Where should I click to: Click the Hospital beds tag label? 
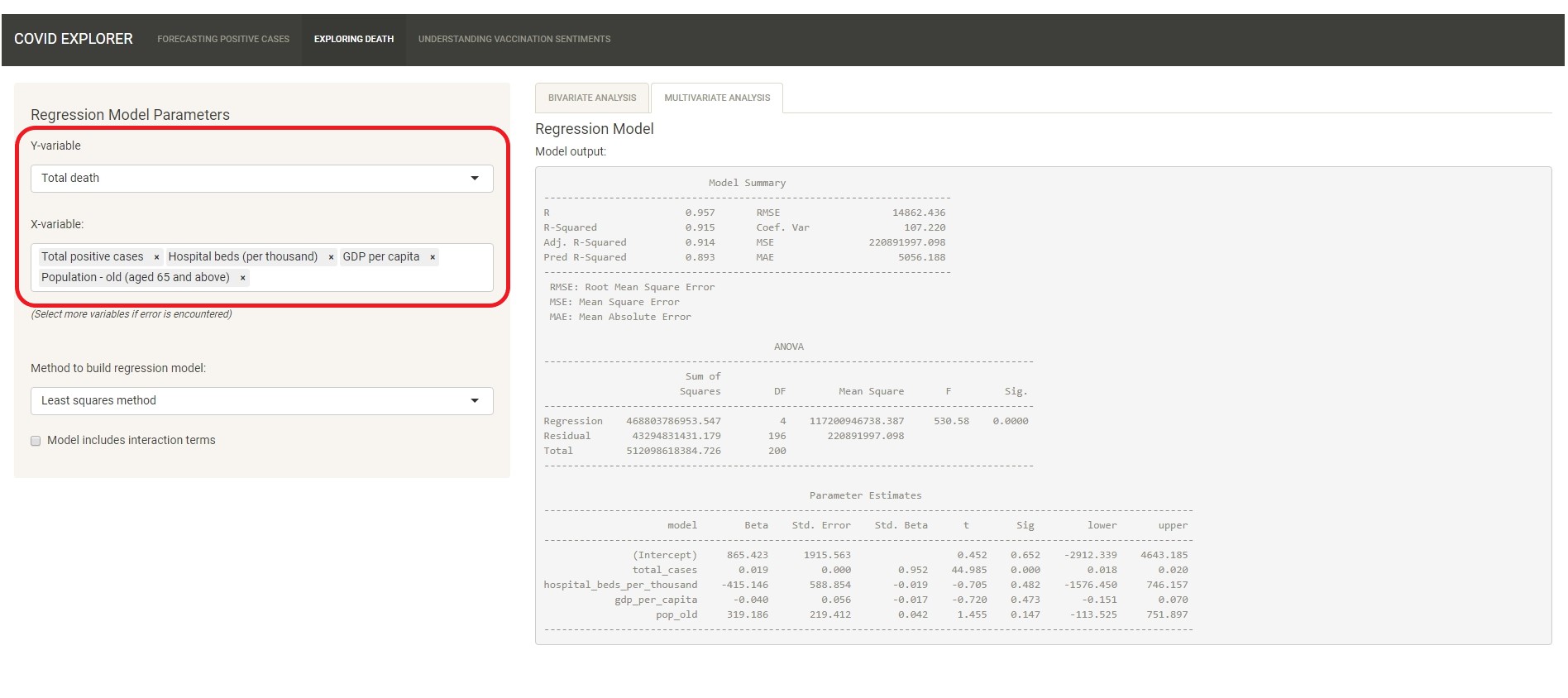pyautogui.click(x=243, y=257)
